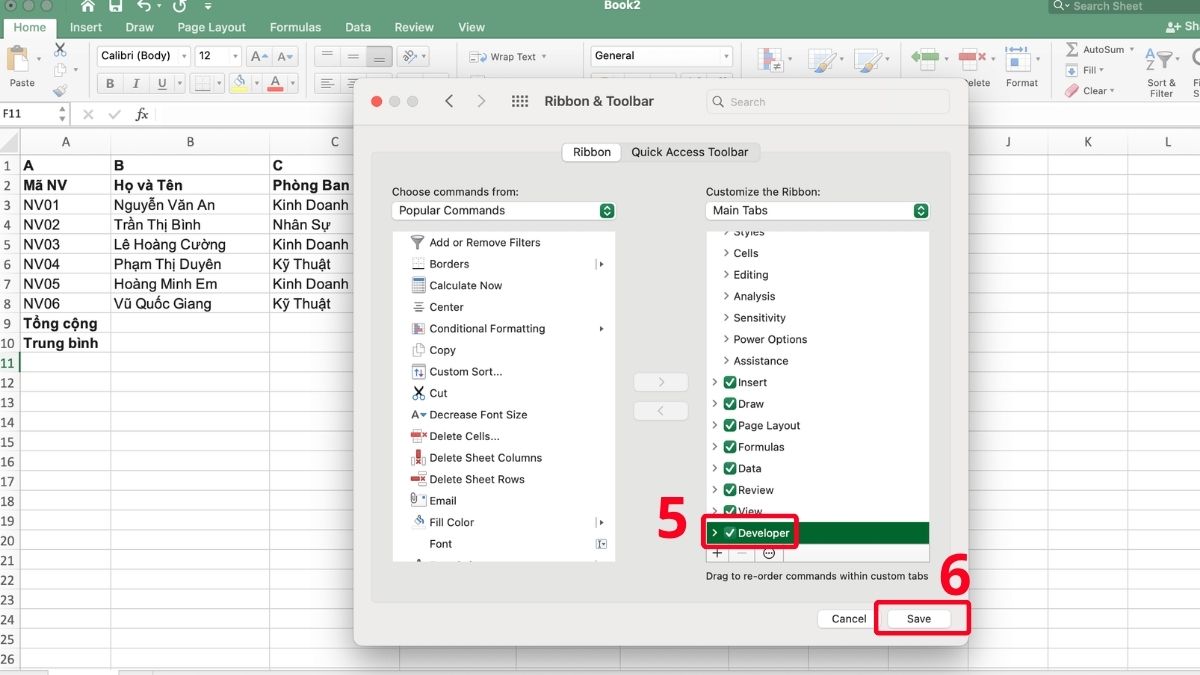Expand the Sensitivity group in tab list
Viewport: 1200px width, 675px height.
[726, 318]
